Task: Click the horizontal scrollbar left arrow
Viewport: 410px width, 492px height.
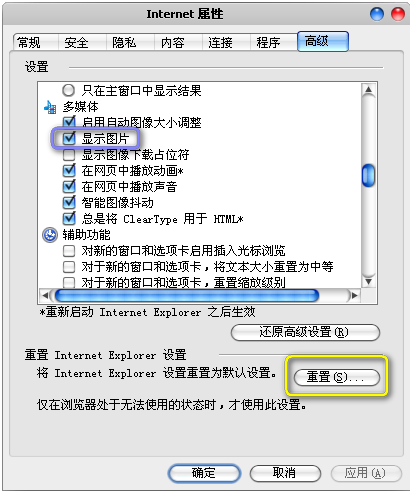Action: [46, 295]
